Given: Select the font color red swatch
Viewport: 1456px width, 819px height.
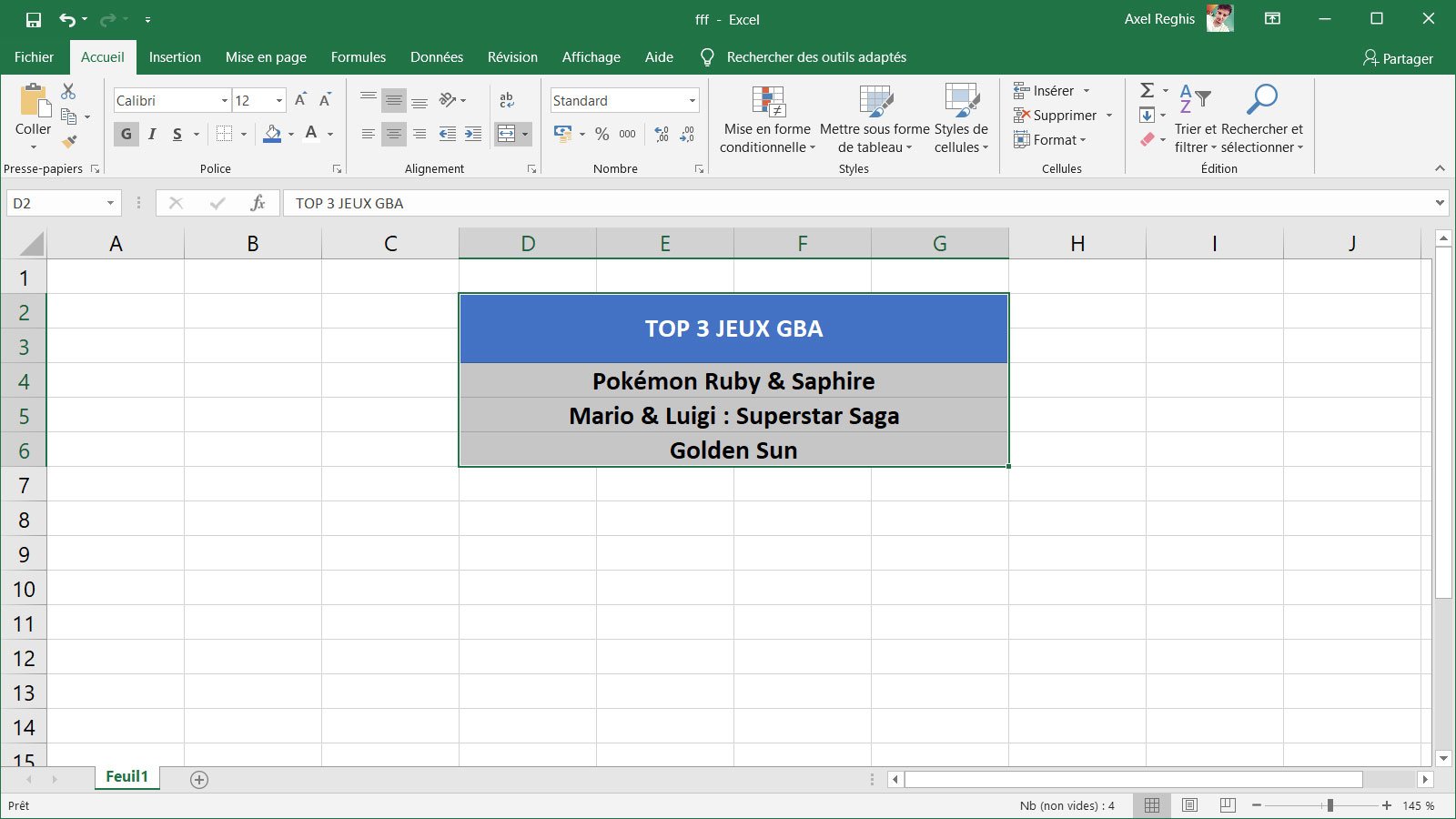Looking at the screenshot, I should coord(309,134).
